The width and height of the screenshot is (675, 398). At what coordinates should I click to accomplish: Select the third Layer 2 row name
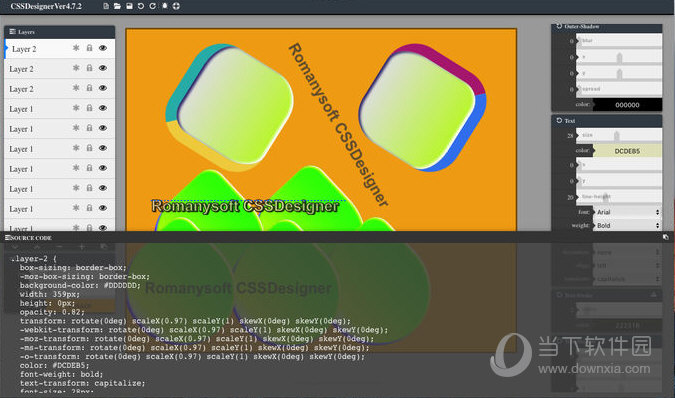(21, 89)
